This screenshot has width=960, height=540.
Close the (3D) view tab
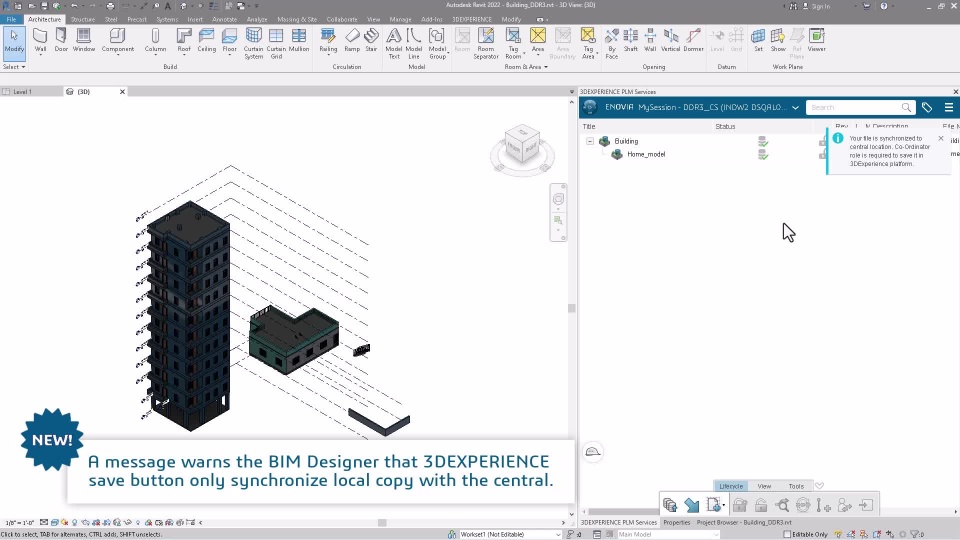pyautogui.click(x=122, y=92)
